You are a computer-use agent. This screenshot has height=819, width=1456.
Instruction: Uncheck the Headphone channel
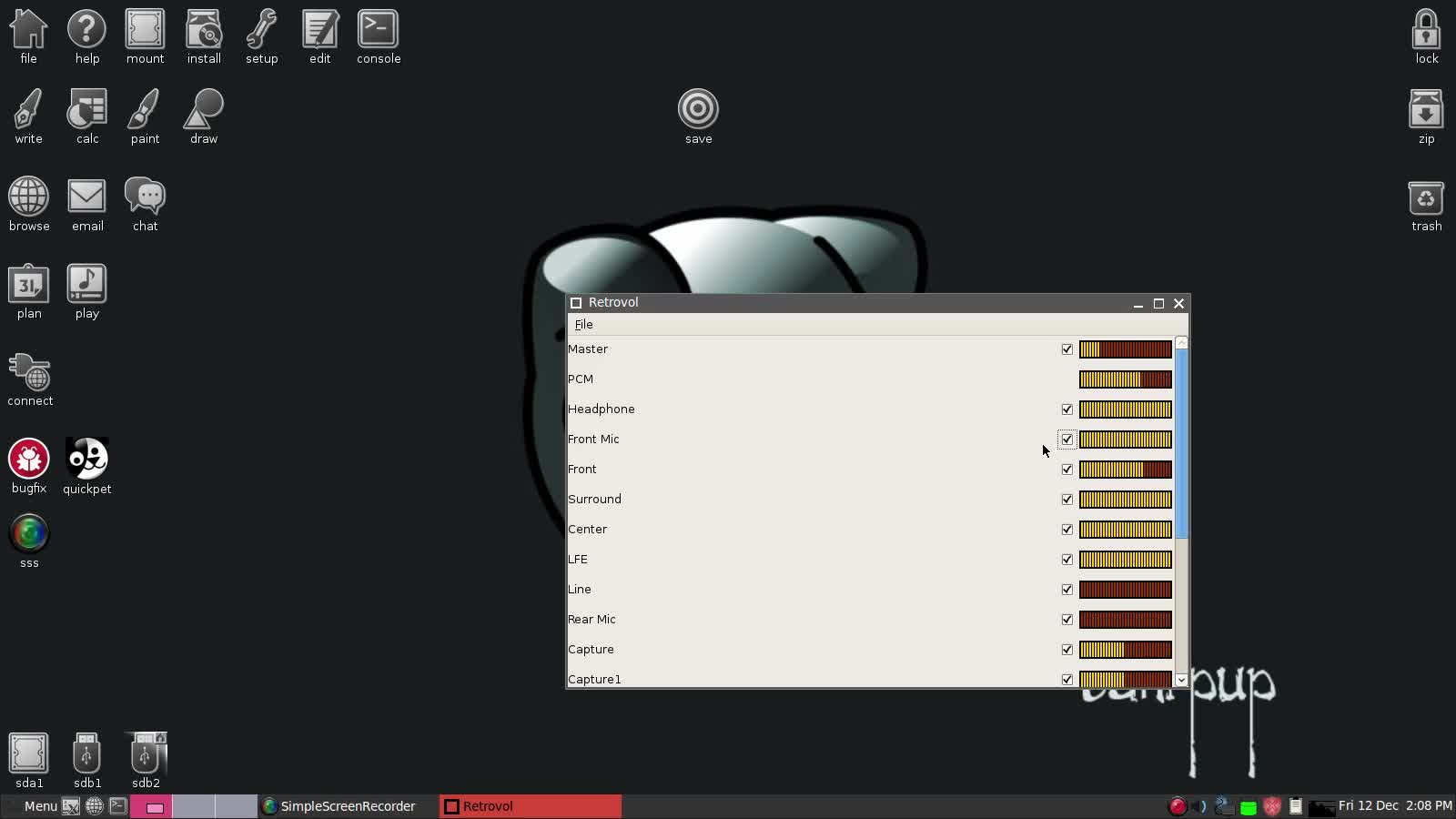click(x=1067, y=409)
